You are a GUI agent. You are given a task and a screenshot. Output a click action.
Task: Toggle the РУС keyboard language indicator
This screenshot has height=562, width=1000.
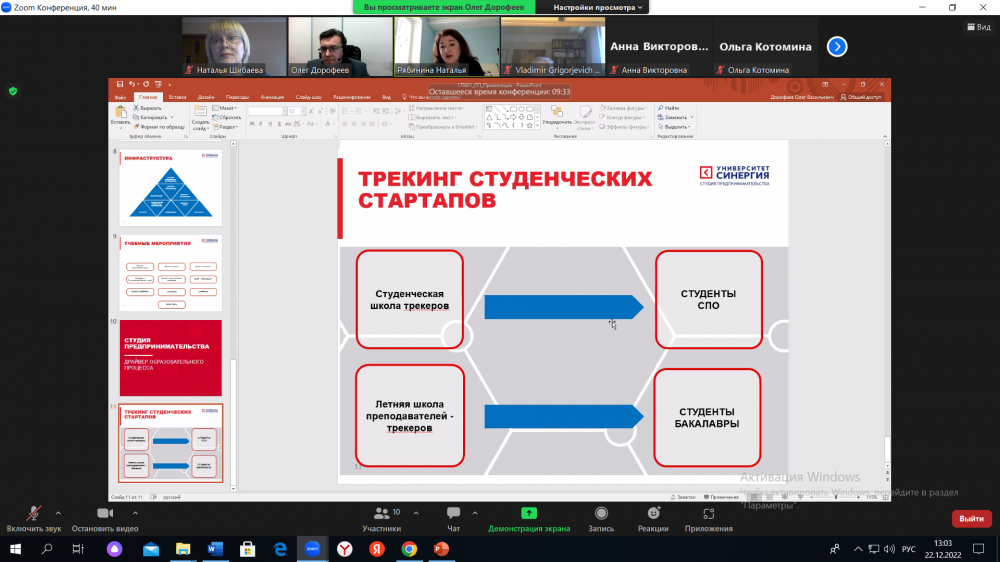click(x=909, y=549)
